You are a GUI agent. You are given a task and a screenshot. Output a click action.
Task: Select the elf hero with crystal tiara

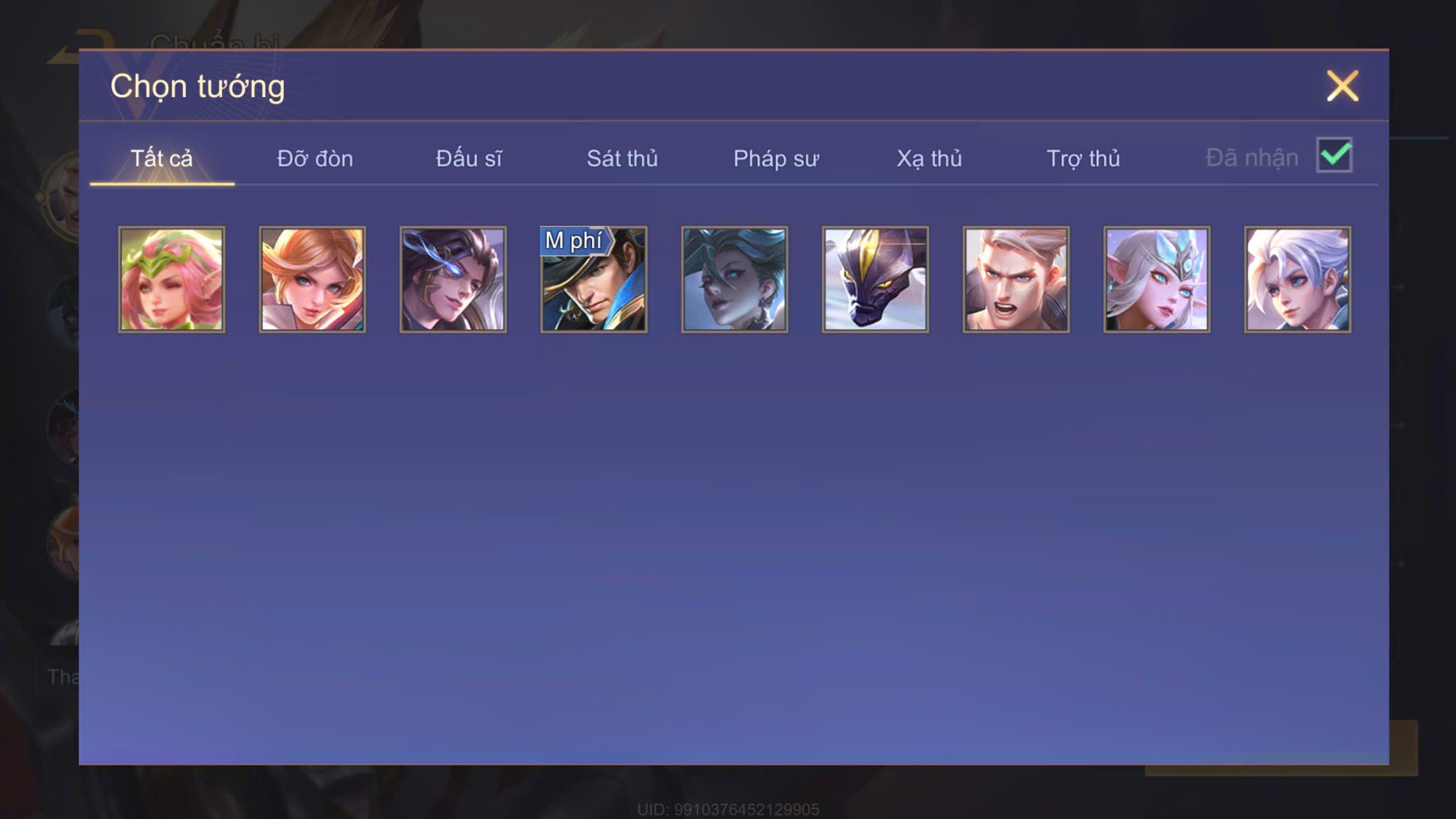[1157, 280]
